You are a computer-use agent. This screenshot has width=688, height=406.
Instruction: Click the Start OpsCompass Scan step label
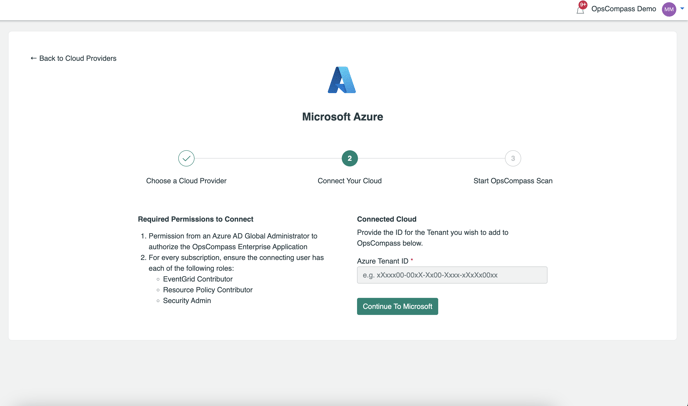coord(513,181)
